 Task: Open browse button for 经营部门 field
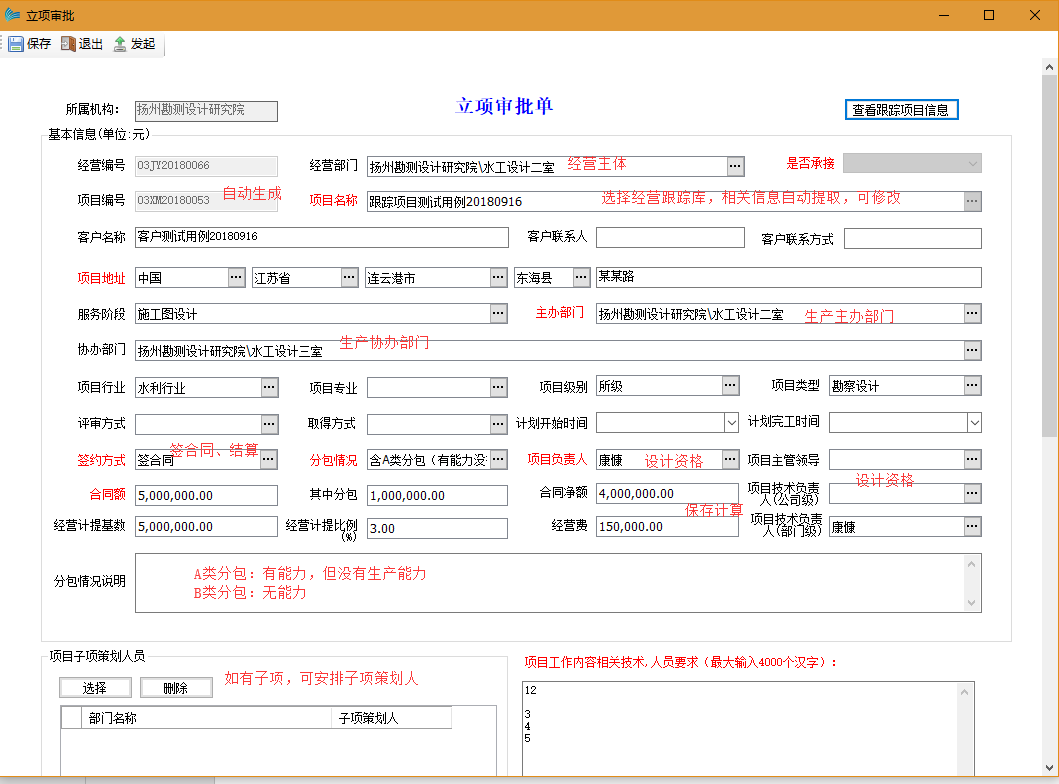735,165
